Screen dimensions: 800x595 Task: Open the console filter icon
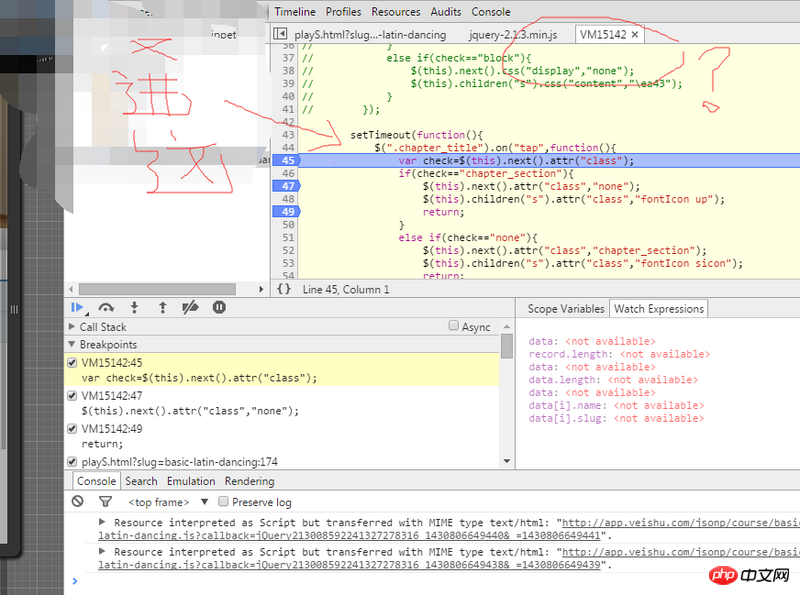point(105,502)
